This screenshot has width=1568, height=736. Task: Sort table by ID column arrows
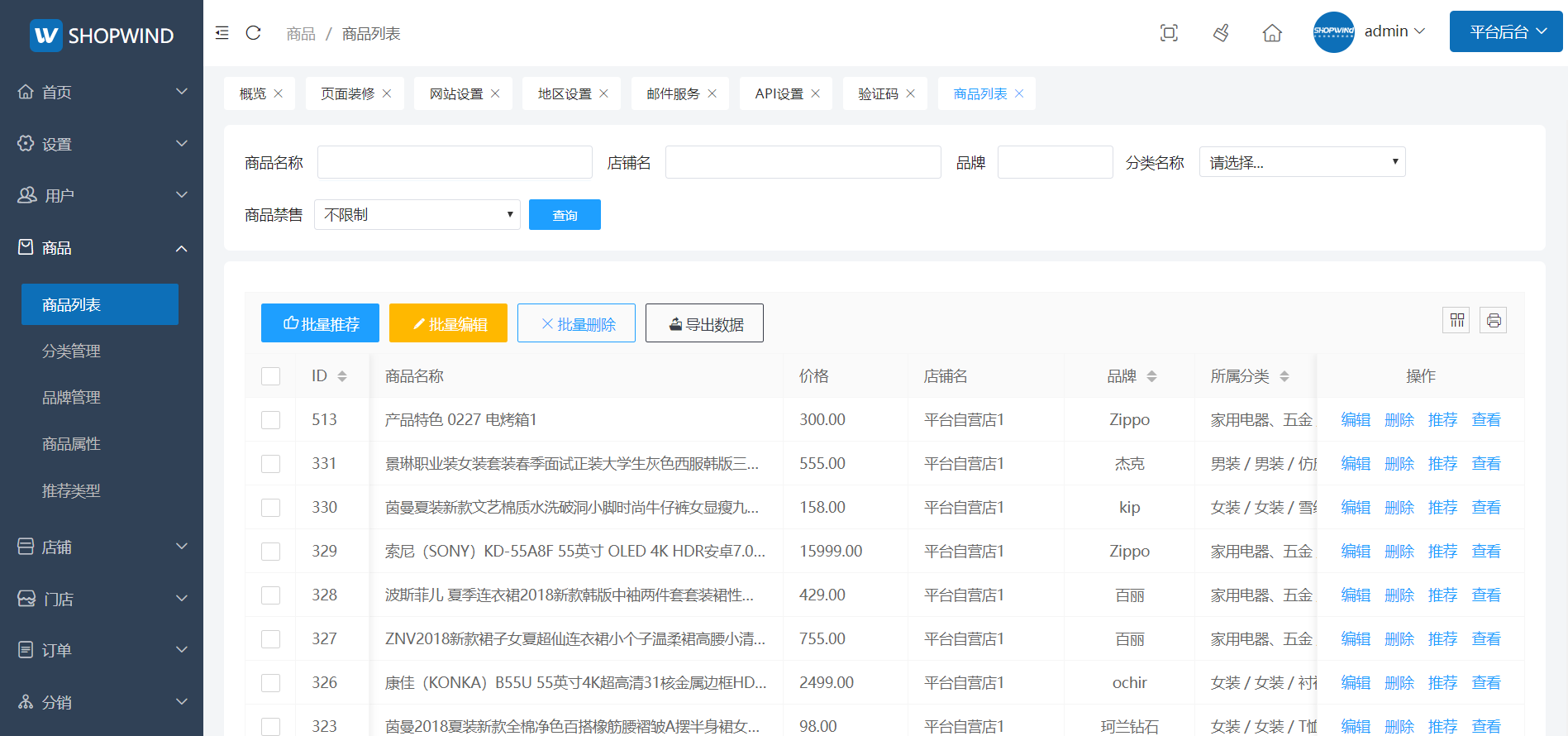click(342, 376)
